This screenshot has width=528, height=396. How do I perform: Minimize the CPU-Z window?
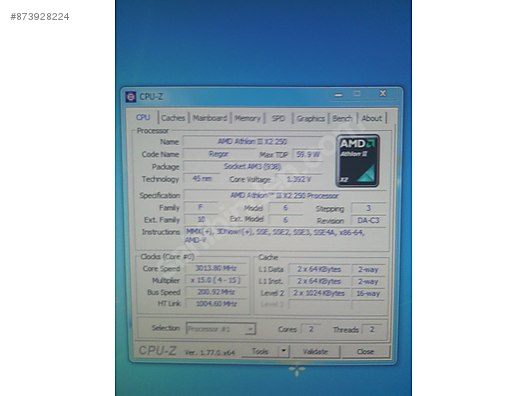(x=339, y=94)
